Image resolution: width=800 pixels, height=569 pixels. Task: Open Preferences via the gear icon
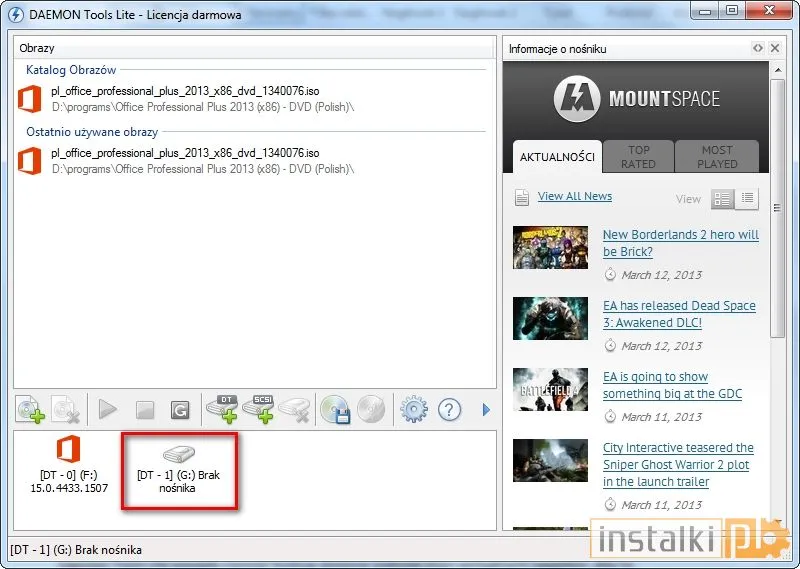pyautogui.click(x=413, y=409)
